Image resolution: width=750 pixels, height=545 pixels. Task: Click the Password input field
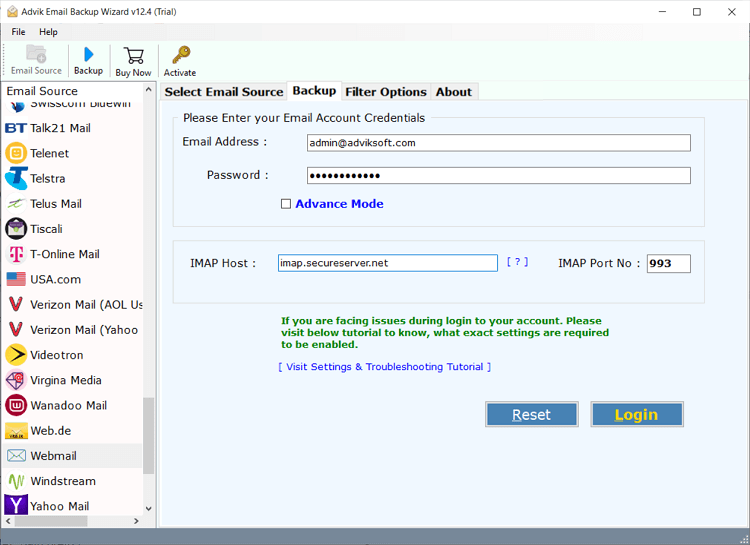[498, 176]
